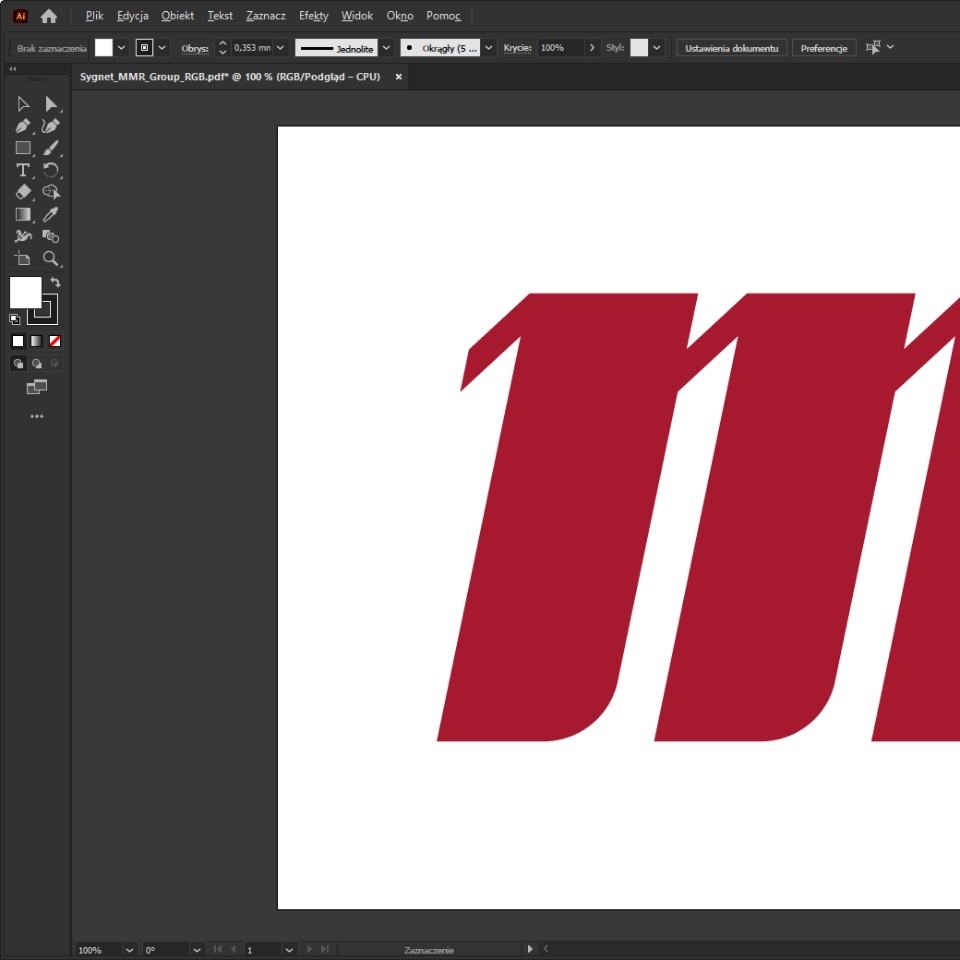This screenshot has width=960, height=960.
Task: Open the Pomoc menu
Action: point(443,16)
